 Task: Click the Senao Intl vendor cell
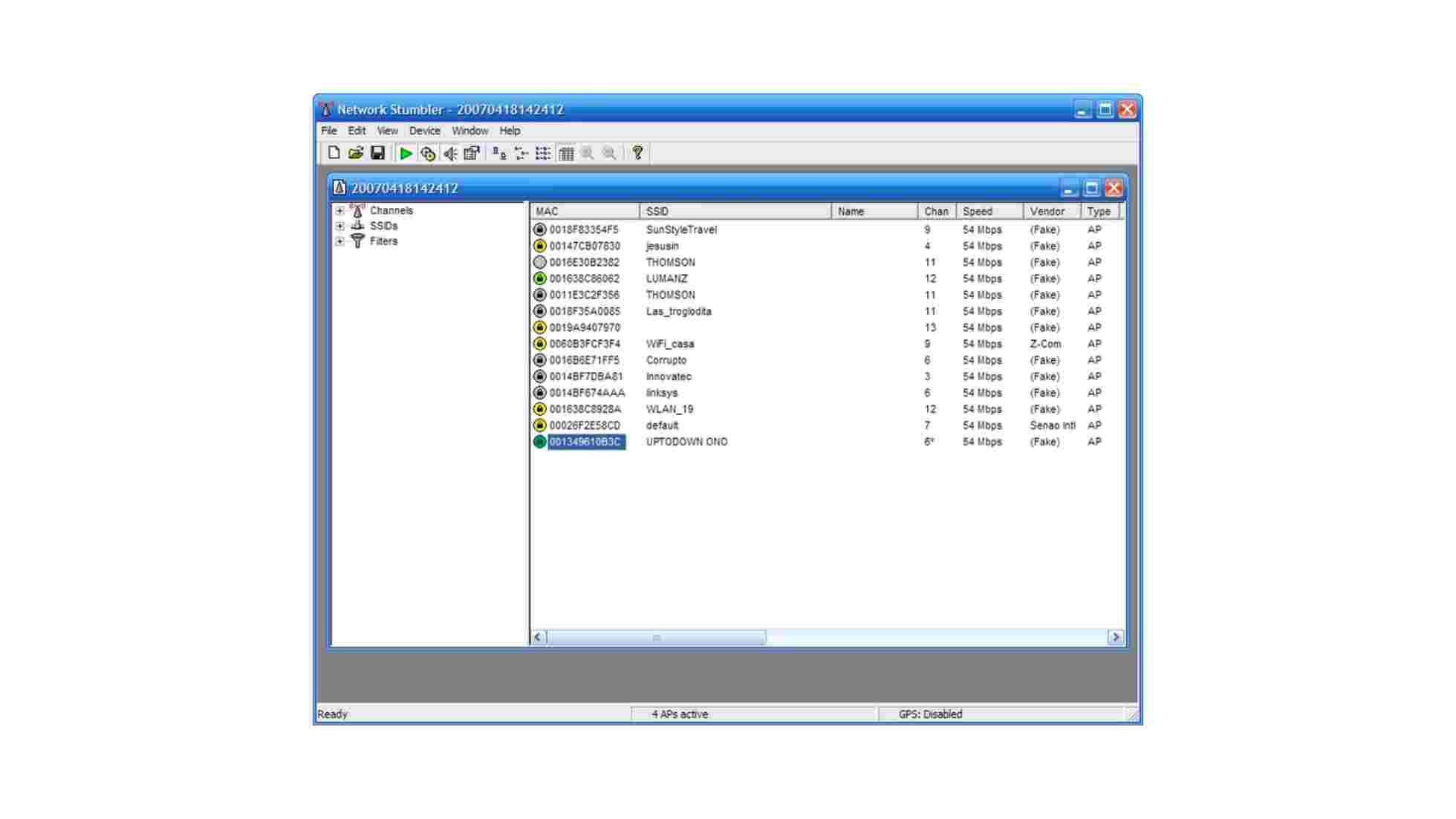pos(1053,425)
